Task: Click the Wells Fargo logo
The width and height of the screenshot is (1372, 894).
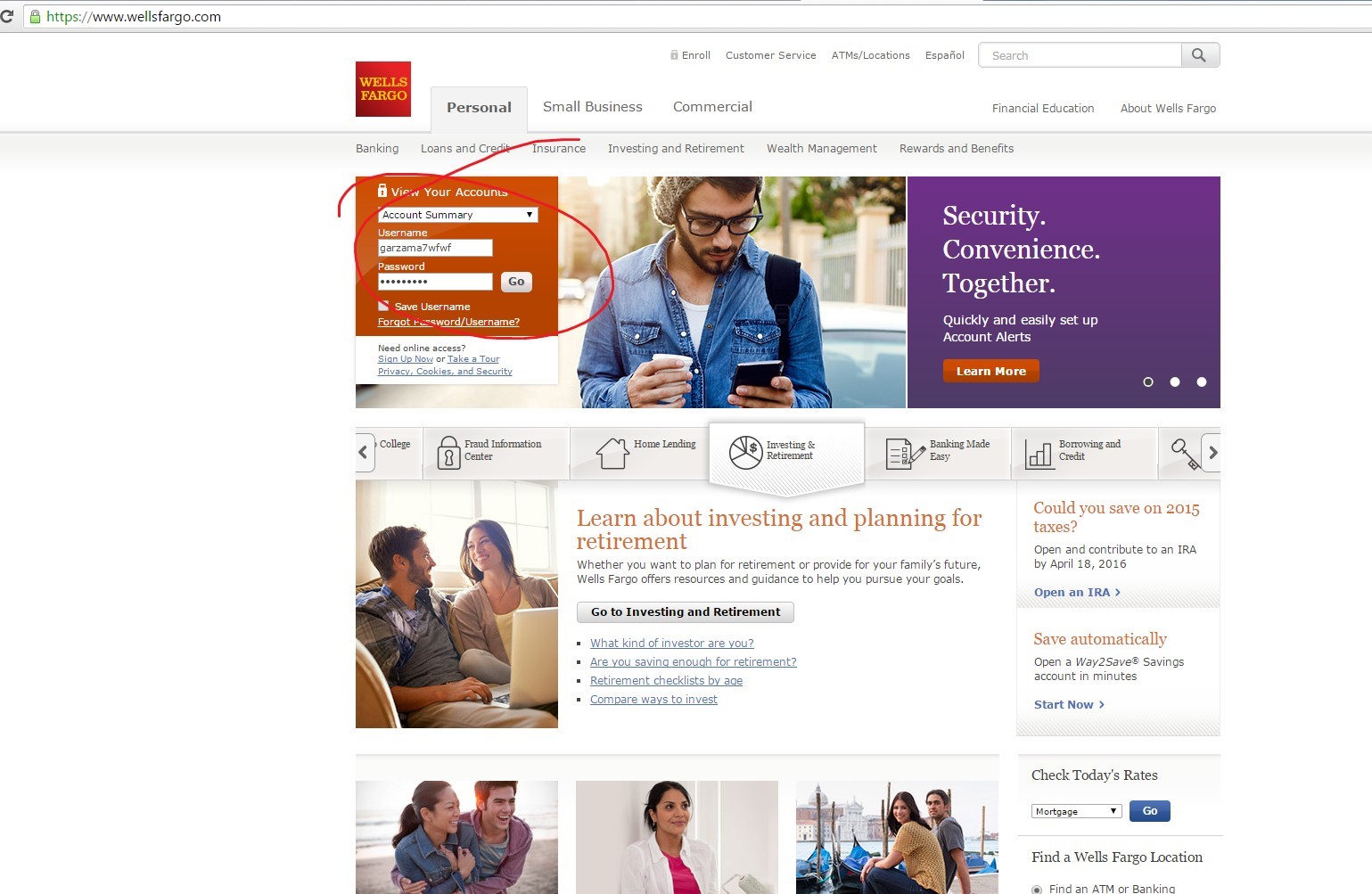Action: tap(383, 89)
